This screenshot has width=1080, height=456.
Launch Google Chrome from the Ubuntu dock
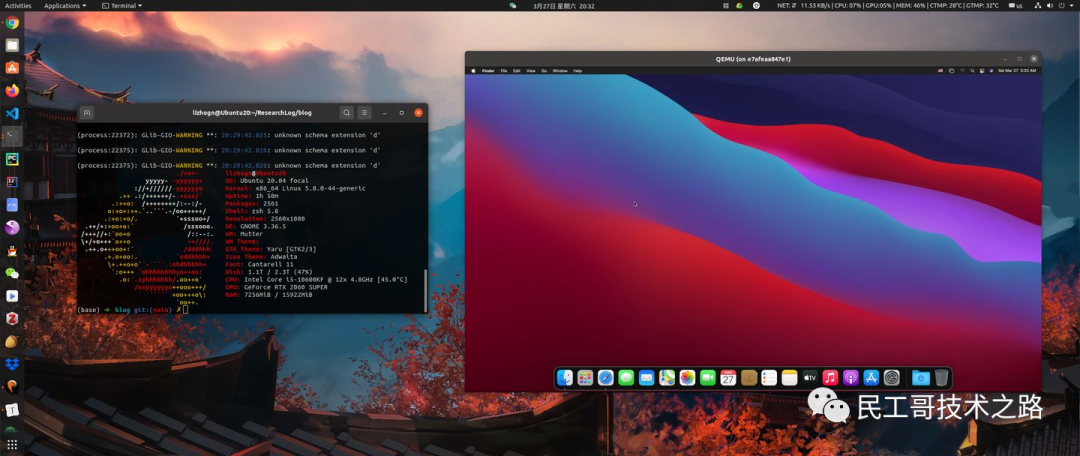(x=12, y=23)
